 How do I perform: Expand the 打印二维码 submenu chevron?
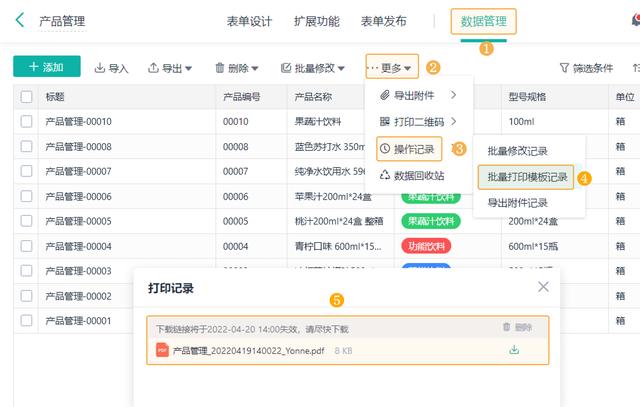click(x=454, y=121)
